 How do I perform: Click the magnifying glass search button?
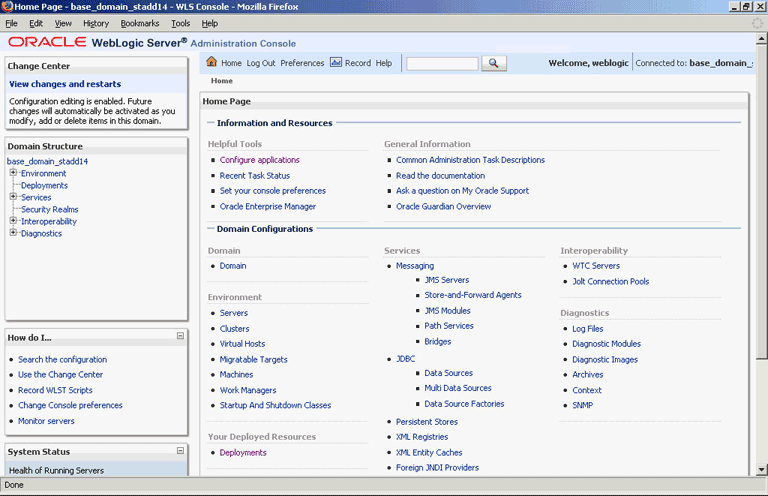coord(494,63)
